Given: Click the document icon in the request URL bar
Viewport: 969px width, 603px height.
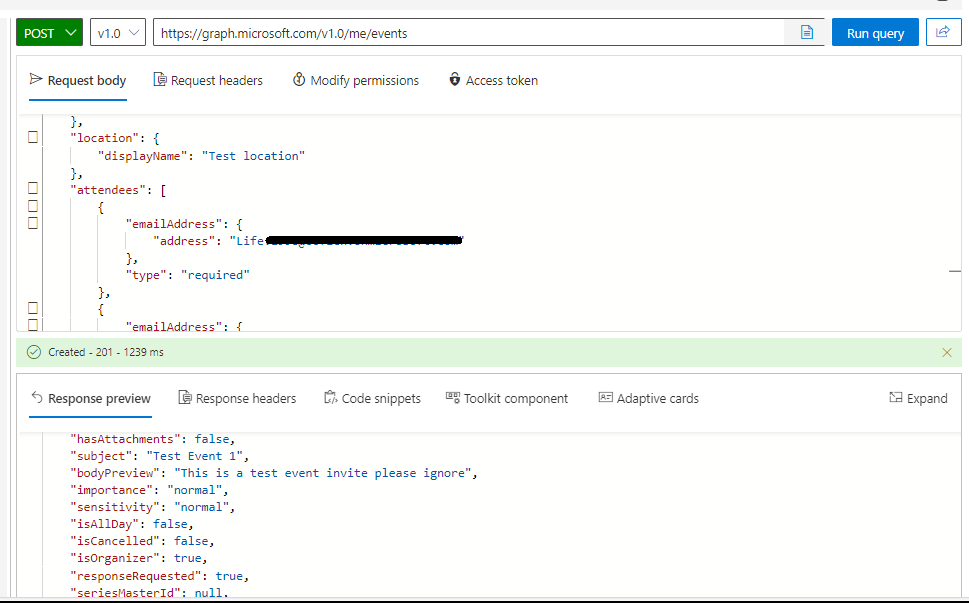Looking at the screenshot, I should click(x=805, y=31).
